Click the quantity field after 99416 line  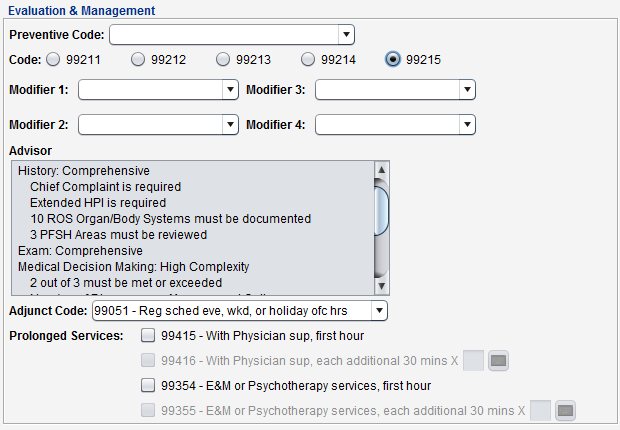pyautogui.click(x=474, y=360)
